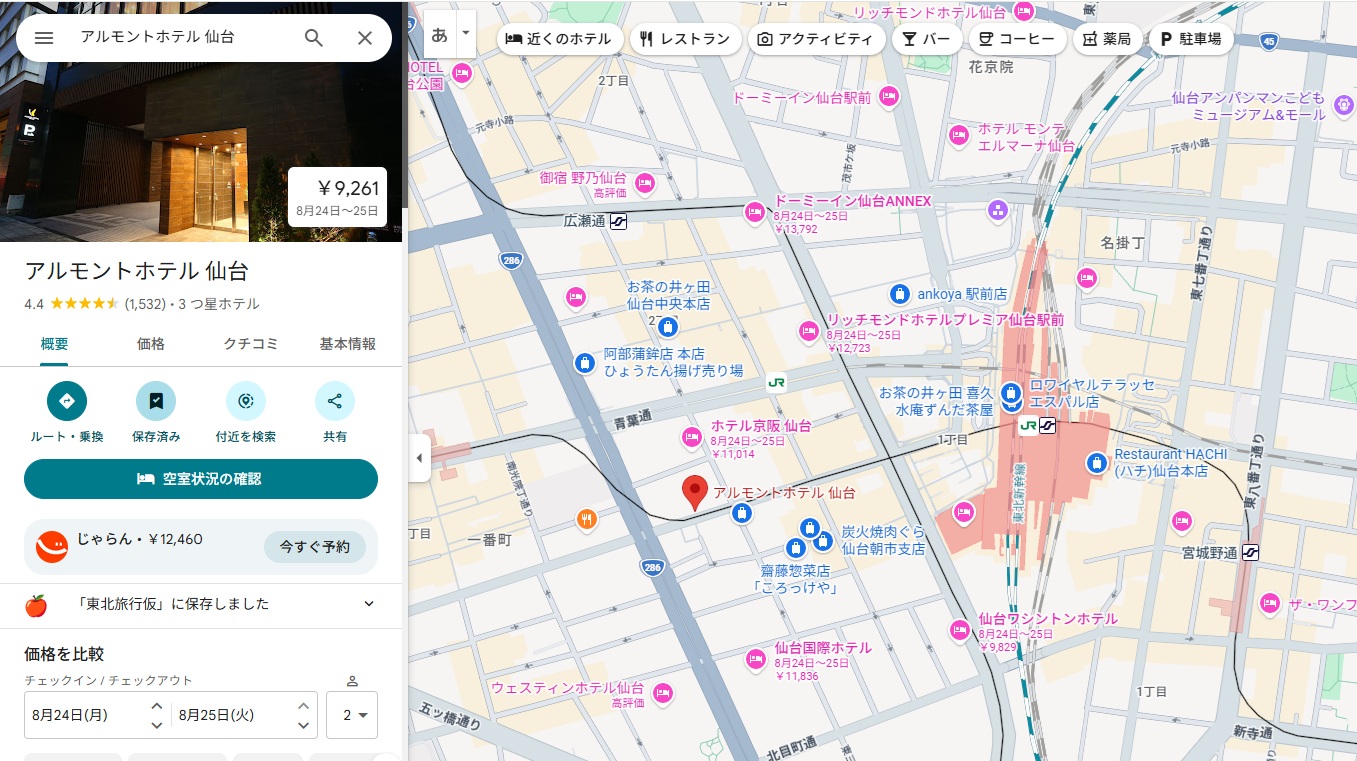
Task: Click the ルート・乗換 directions icon
Action: (x=67, y=401)
